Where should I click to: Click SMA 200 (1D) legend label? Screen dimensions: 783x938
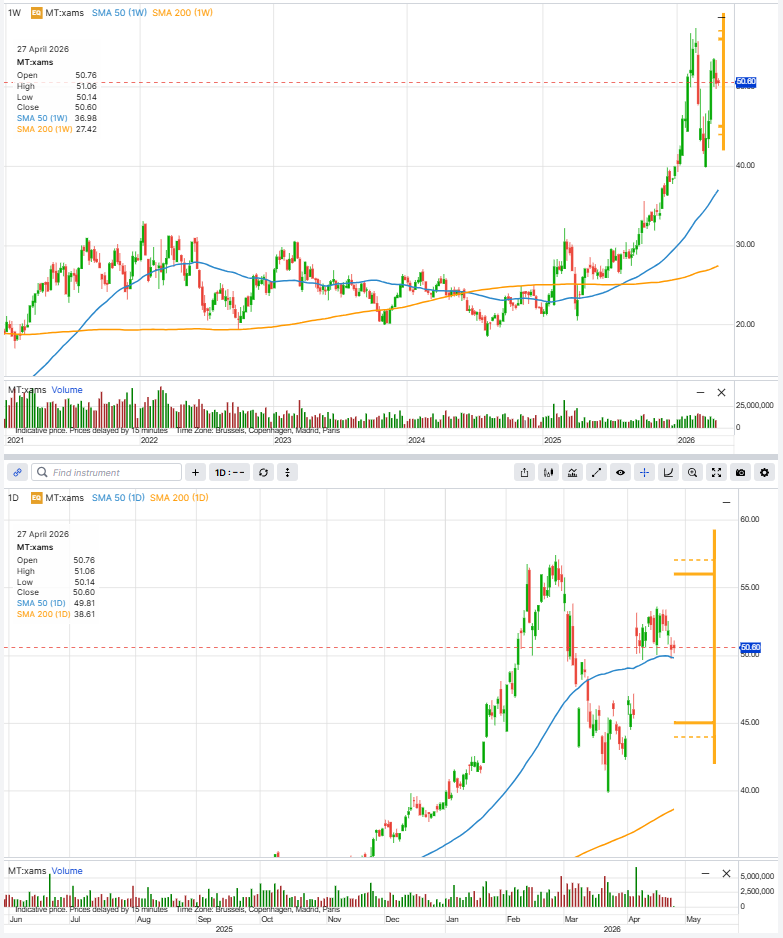179,497
